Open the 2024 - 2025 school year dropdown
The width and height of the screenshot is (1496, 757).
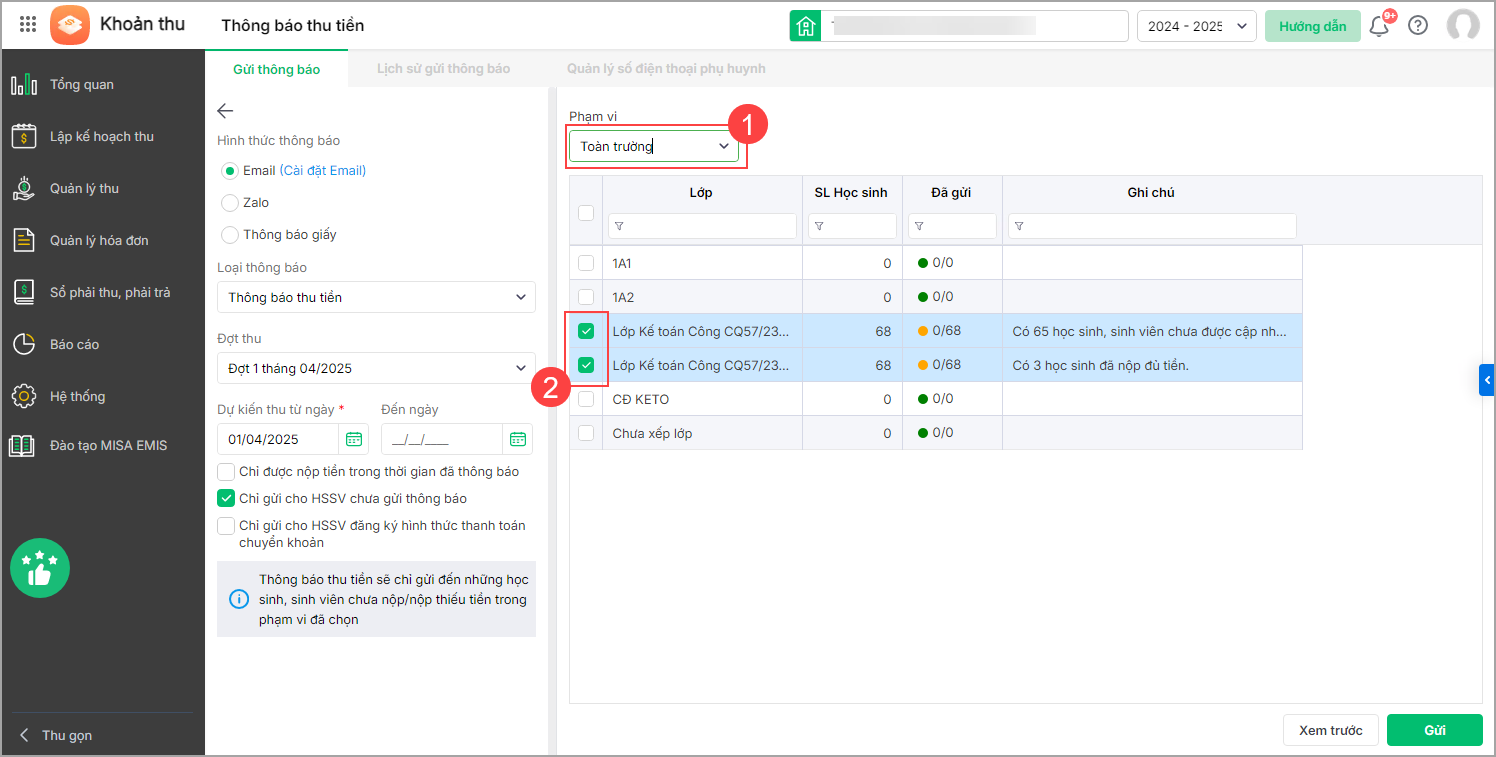(1197, 26)
